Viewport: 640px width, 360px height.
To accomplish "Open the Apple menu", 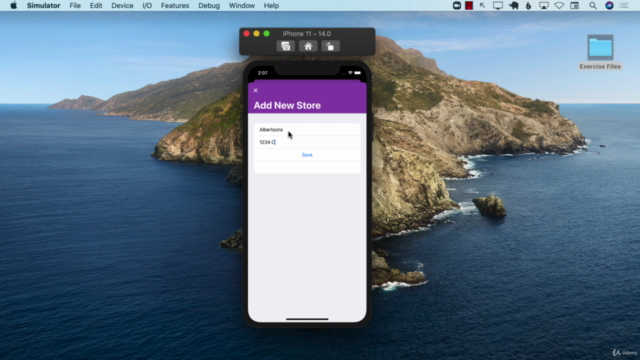I will tap(13, 5).
